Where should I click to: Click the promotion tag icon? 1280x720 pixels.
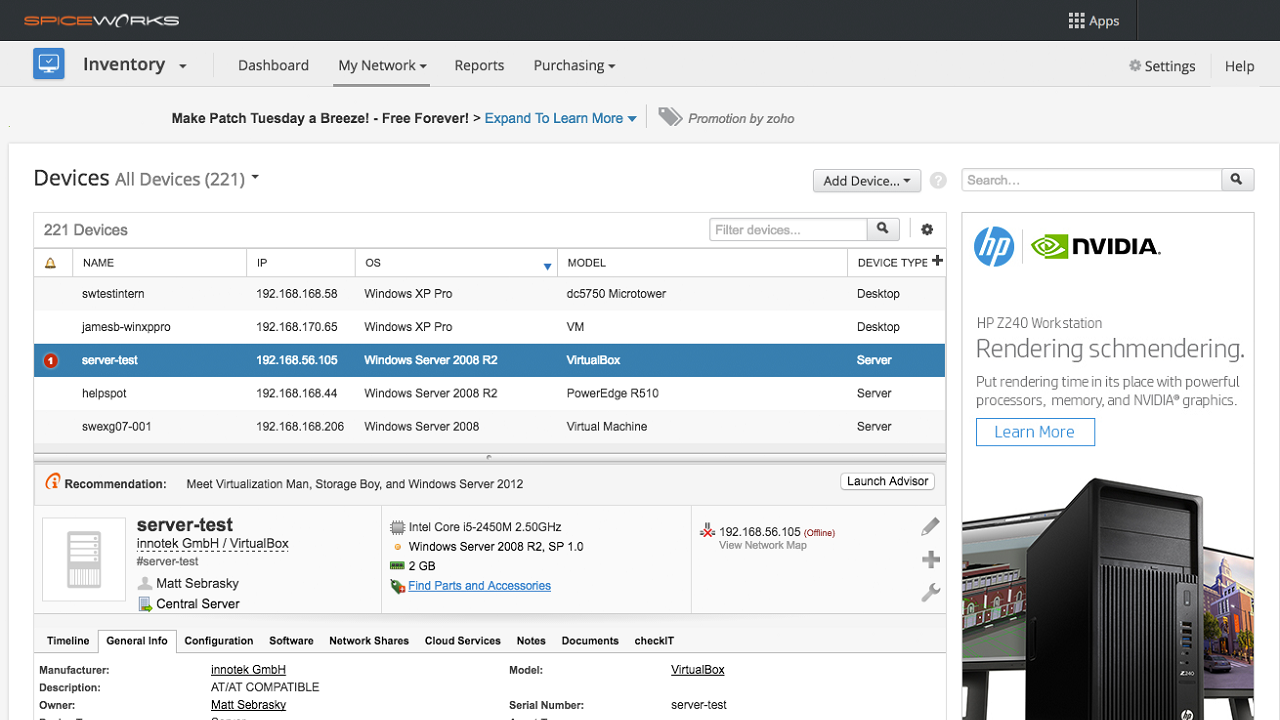point(670,117)
